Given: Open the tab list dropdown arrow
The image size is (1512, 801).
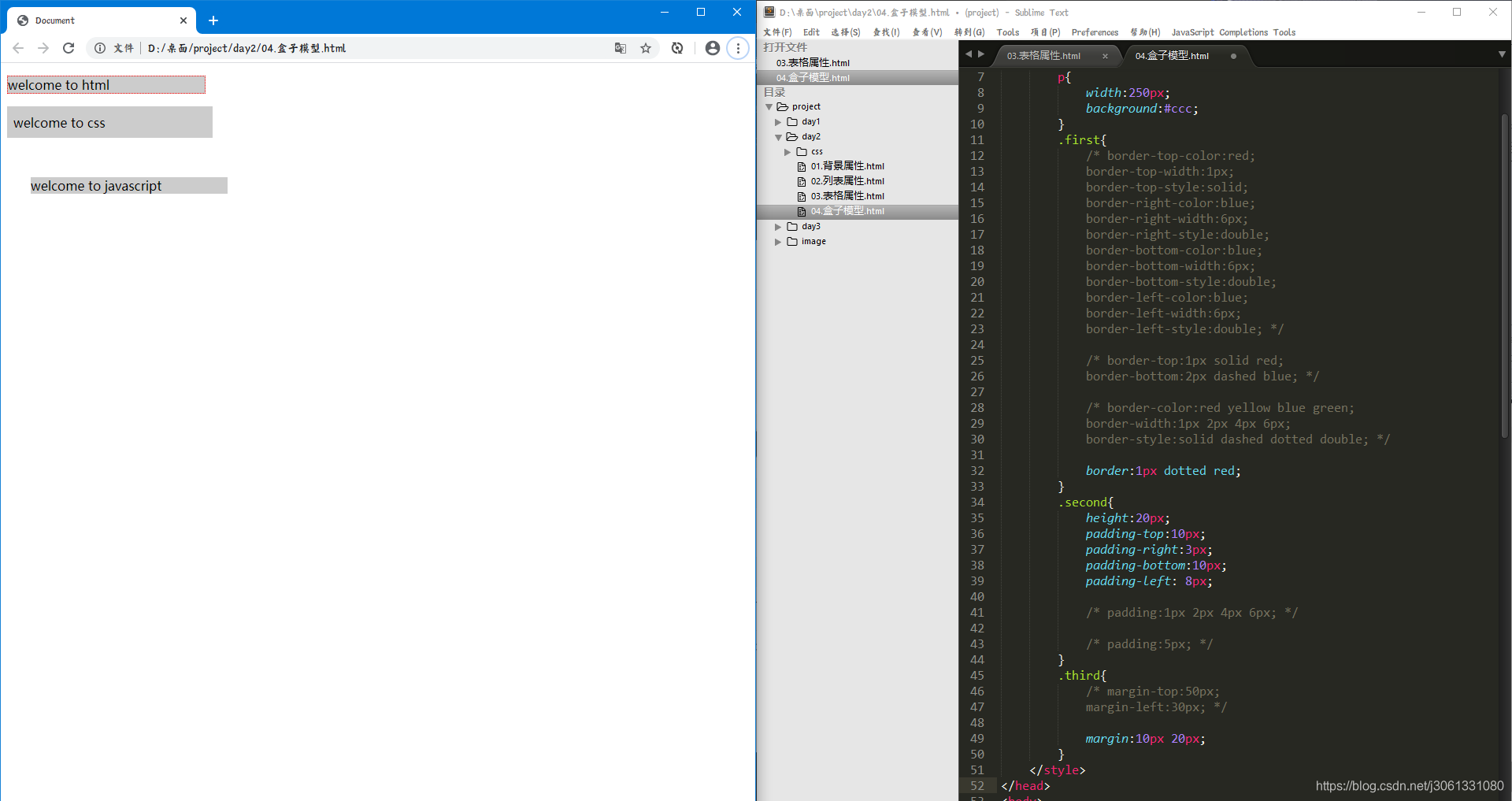Looking at the screenshot, I should tap(1502, 54).
